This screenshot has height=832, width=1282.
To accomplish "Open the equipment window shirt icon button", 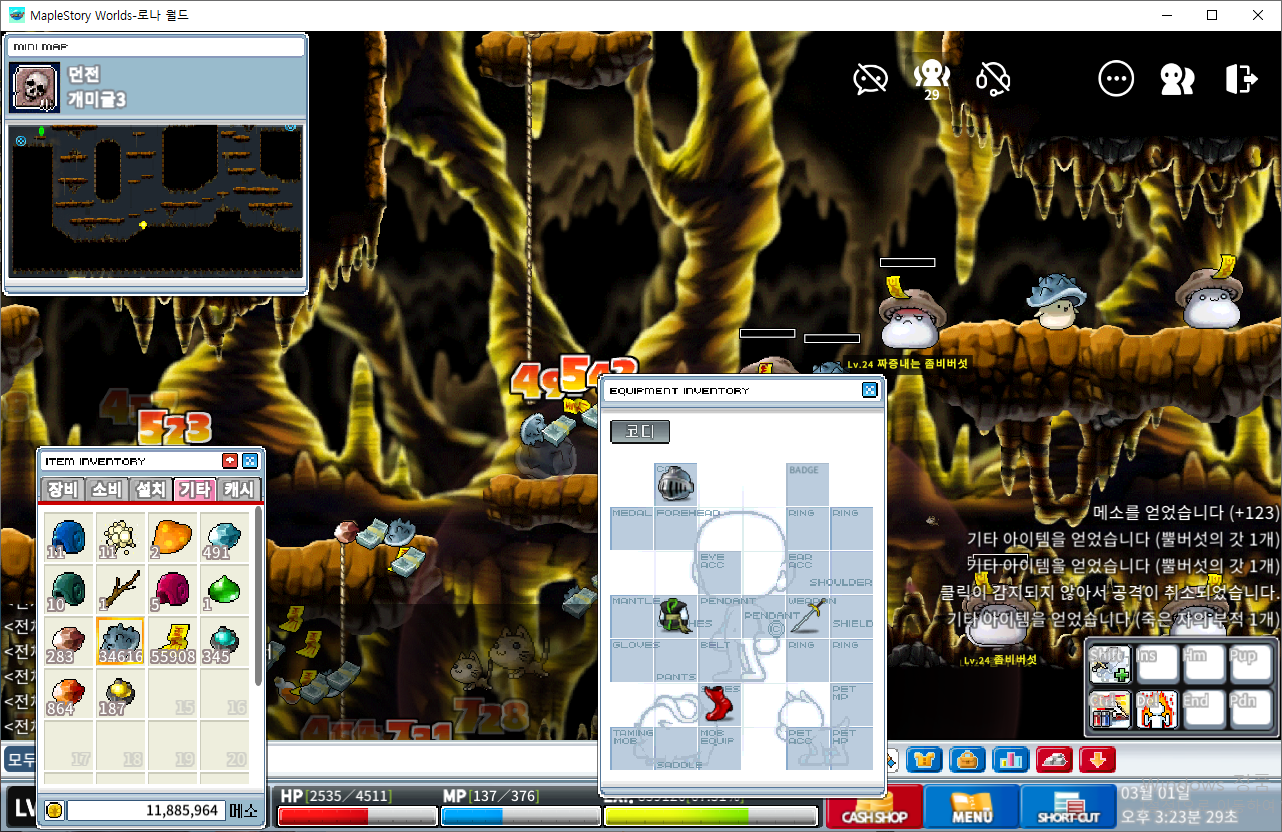I will (925, 760).
